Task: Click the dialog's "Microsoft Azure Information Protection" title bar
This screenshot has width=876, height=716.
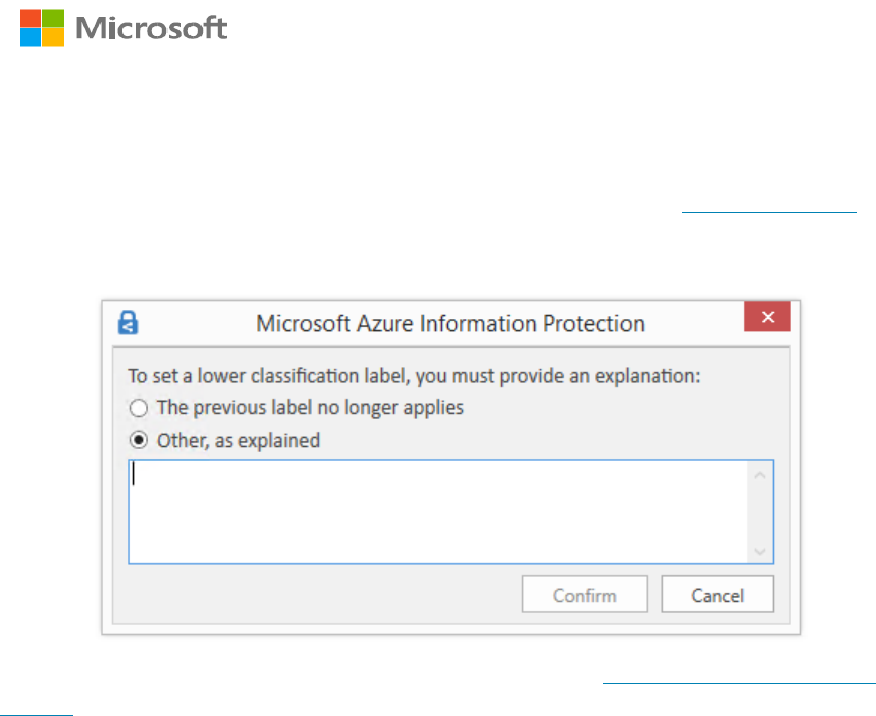Action: coord(450,323)
